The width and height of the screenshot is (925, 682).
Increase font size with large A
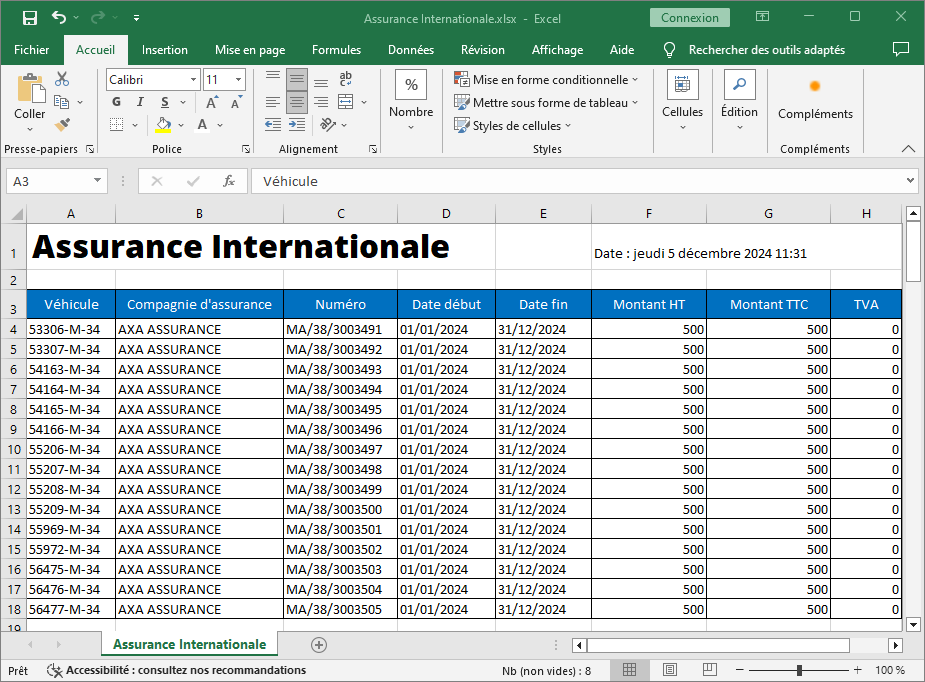[212, 103]
